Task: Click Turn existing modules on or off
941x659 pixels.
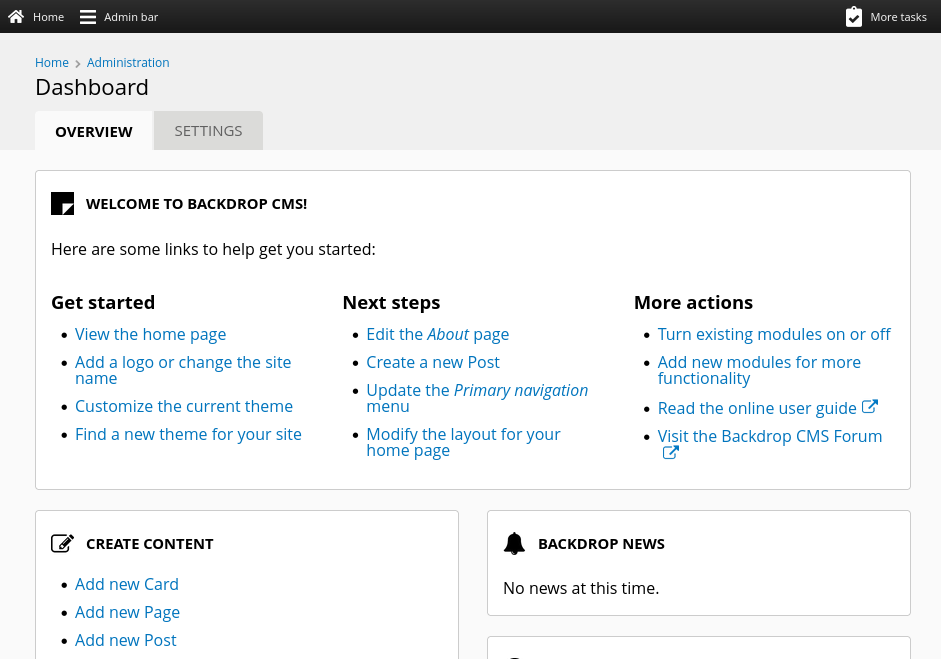Action: (x=774, y=334)
